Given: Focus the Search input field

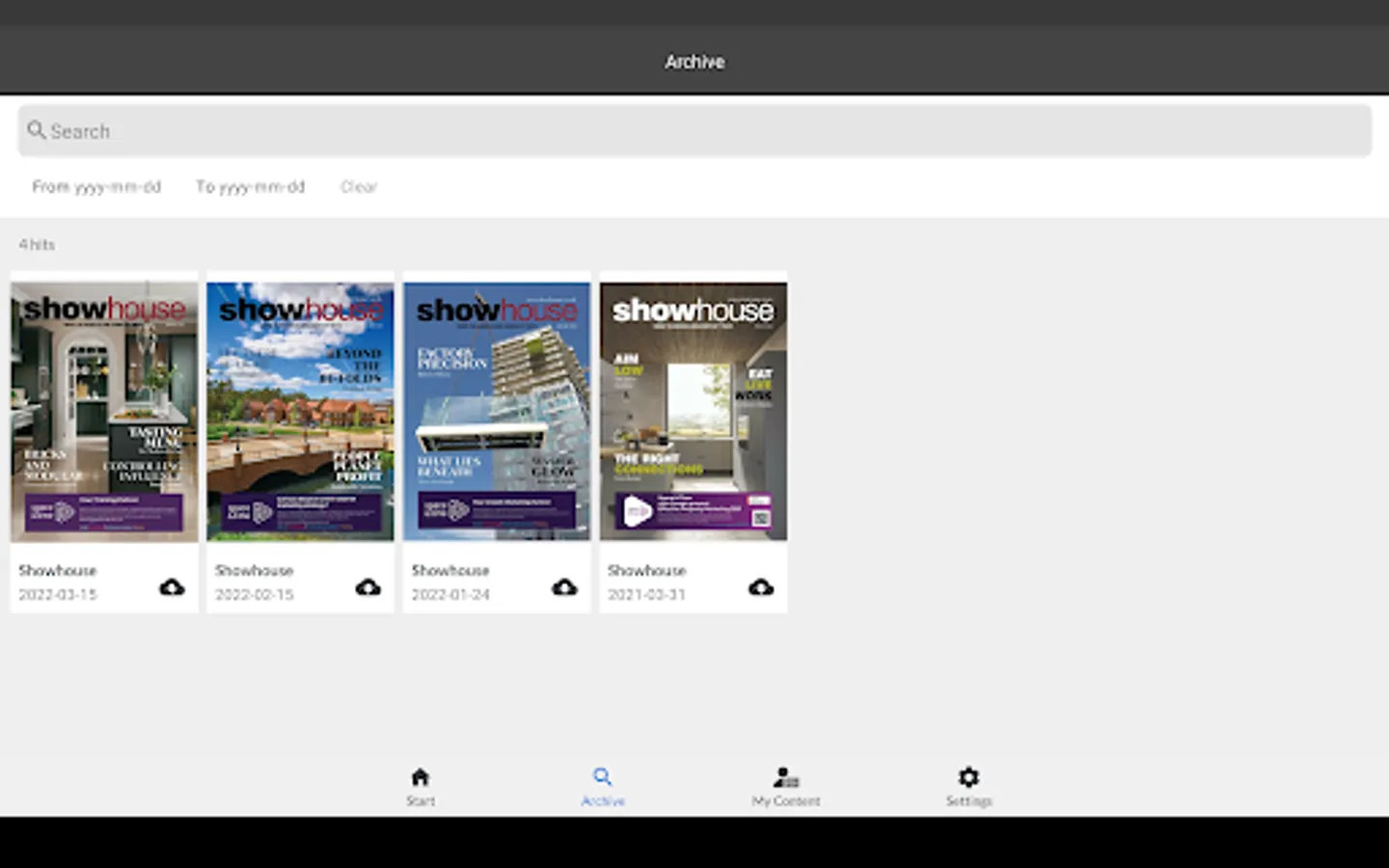Looking at the screenshot, I should click(x=694, y=130).
